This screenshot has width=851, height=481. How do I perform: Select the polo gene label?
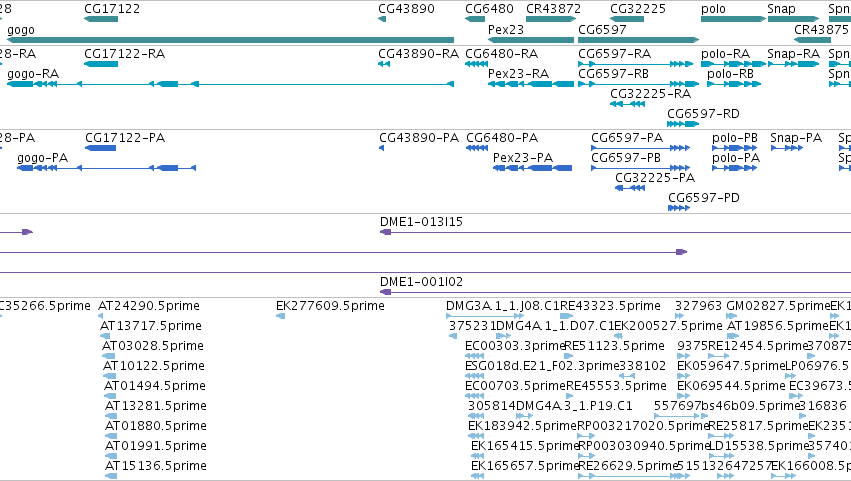713,9
